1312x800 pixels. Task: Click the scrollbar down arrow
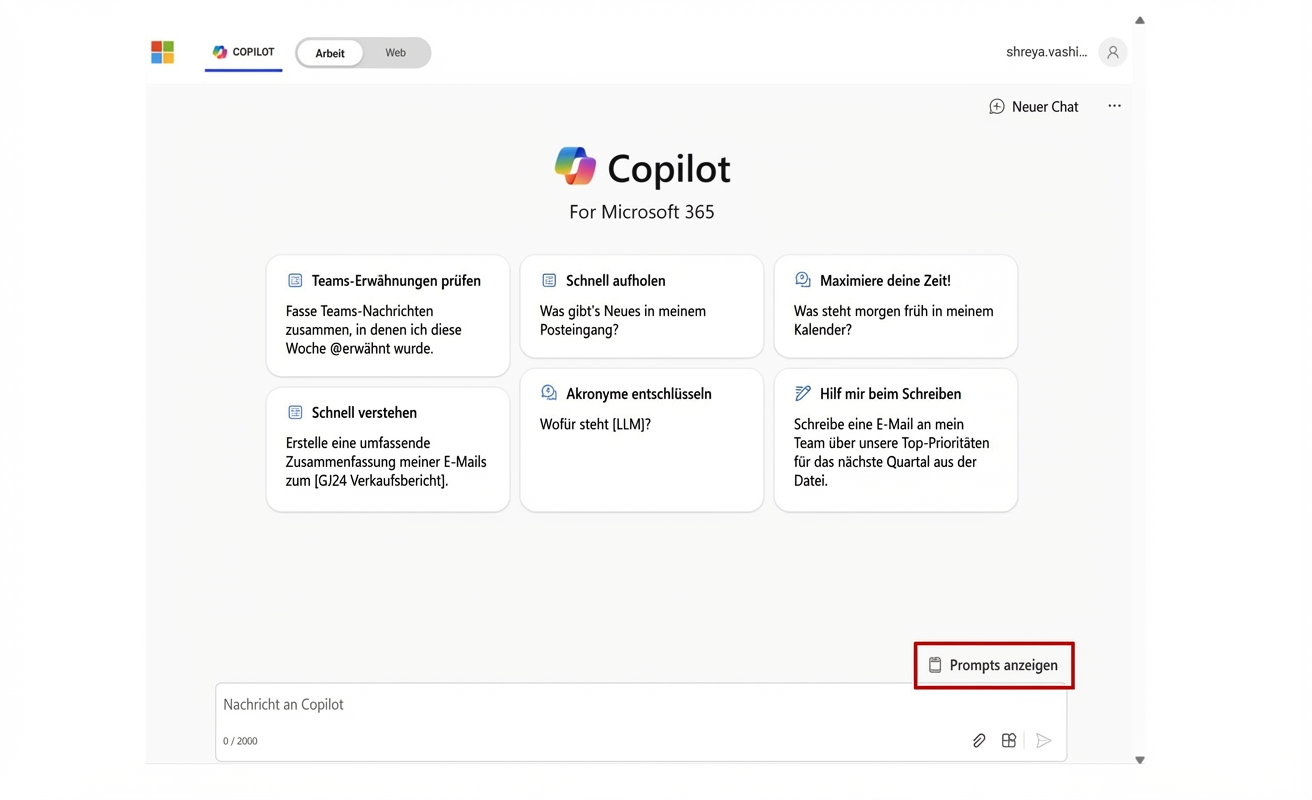[x=1139, y=759]
